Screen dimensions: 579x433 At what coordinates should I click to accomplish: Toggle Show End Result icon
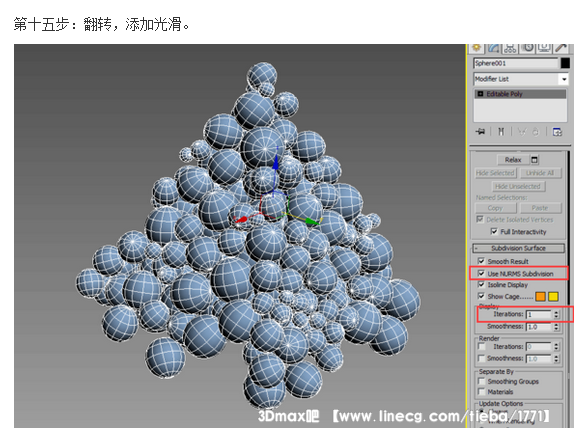tap(501, 131)
